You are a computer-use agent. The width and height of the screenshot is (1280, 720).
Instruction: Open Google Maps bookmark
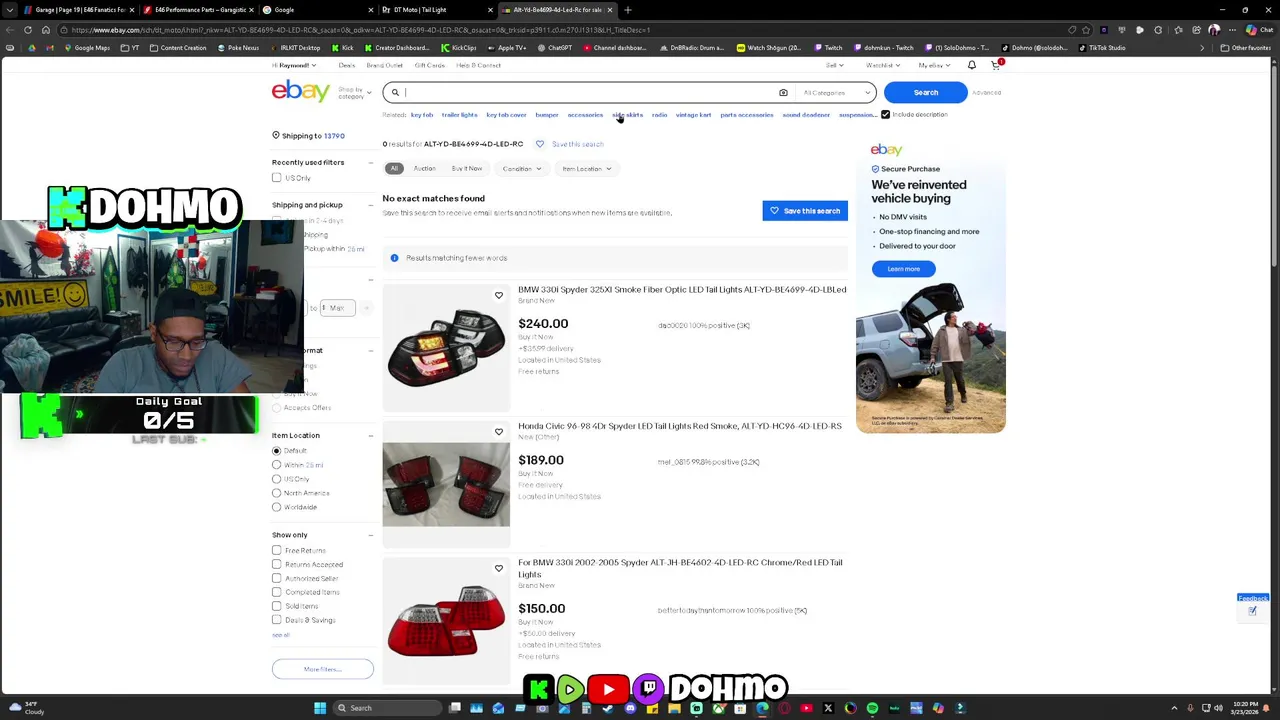click(x=87, y=48)
